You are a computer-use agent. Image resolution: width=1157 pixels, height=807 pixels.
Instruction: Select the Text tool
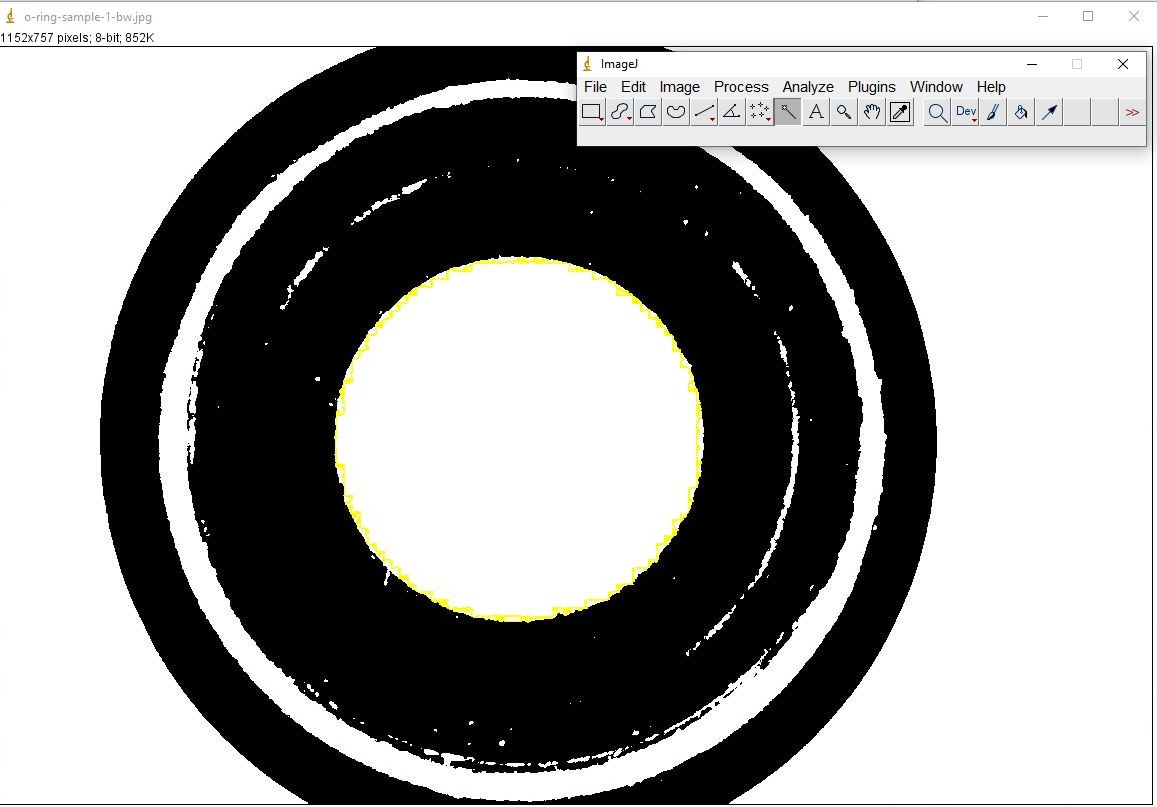point(816,112)
